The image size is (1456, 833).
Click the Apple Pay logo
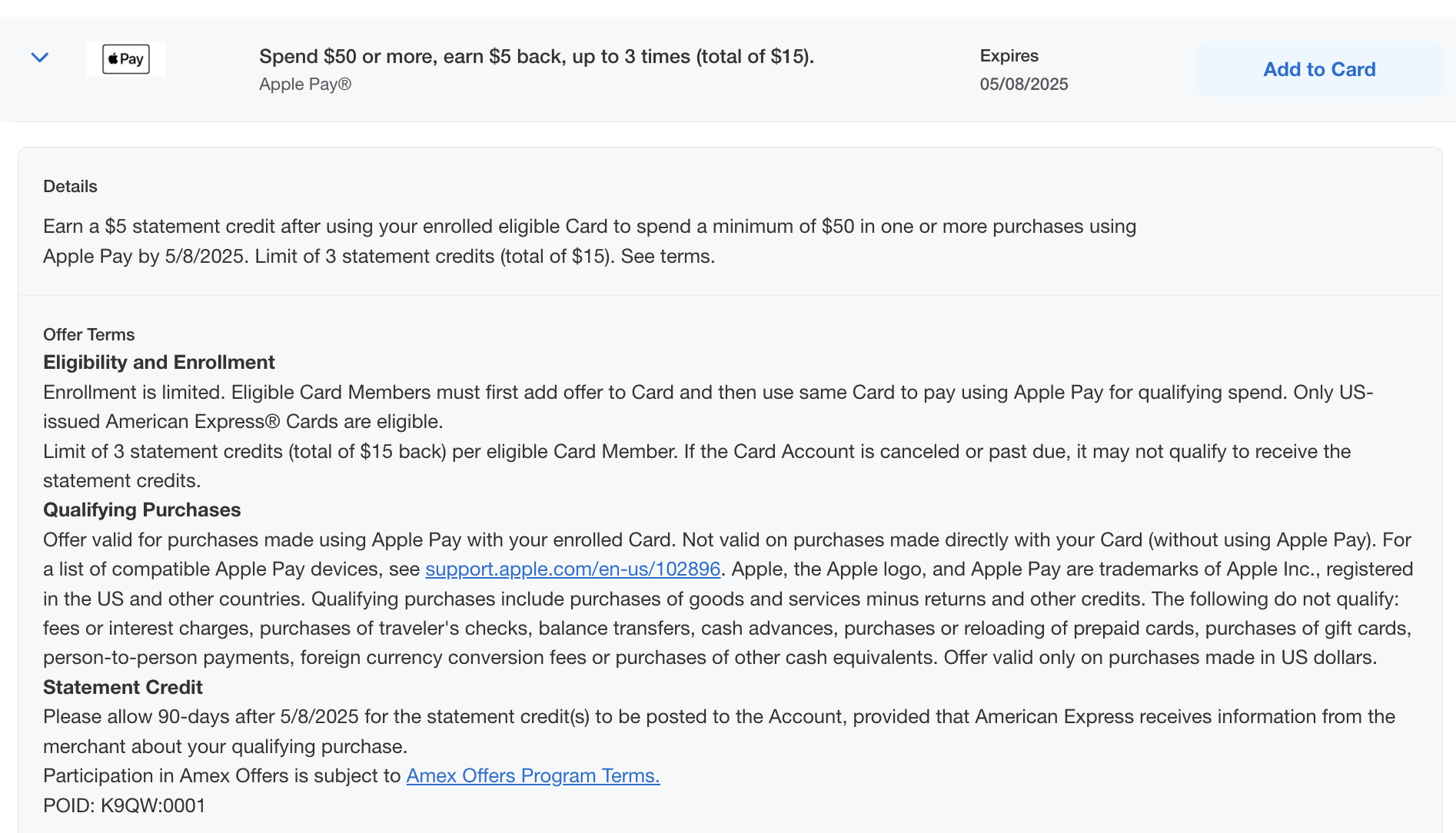tap(126, 59)
